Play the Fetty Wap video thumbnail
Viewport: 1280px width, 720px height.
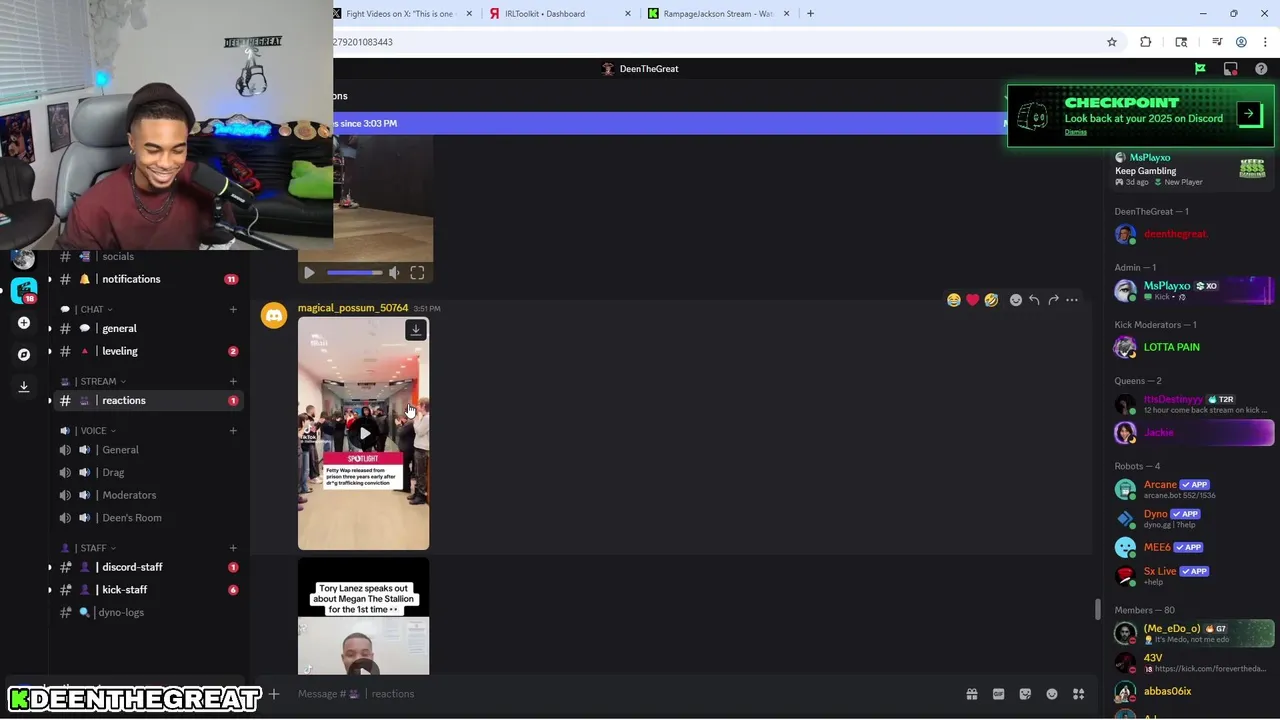[364, 433]
